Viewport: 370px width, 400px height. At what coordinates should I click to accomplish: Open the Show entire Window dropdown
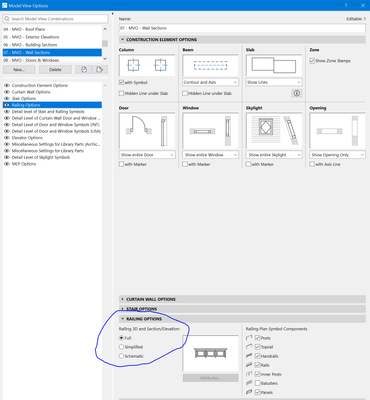click(210, 155)
